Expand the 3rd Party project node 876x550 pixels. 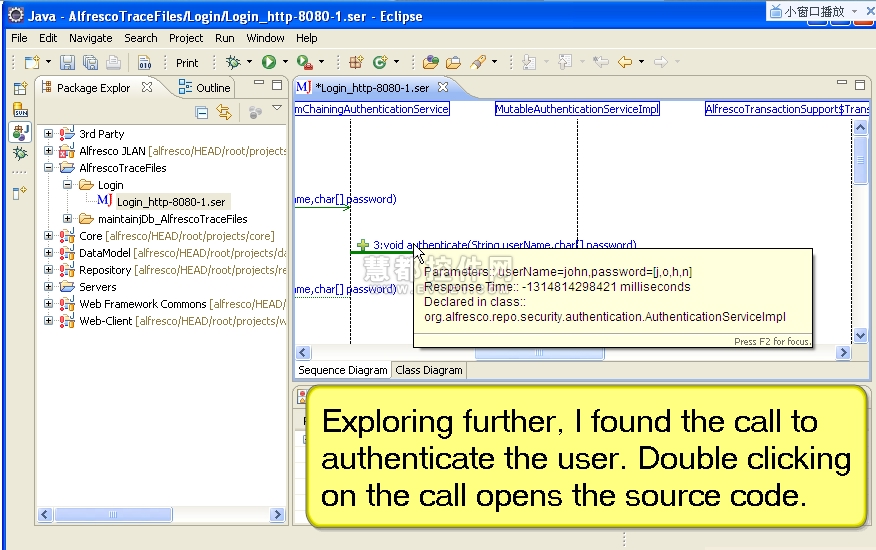[49, 134]
